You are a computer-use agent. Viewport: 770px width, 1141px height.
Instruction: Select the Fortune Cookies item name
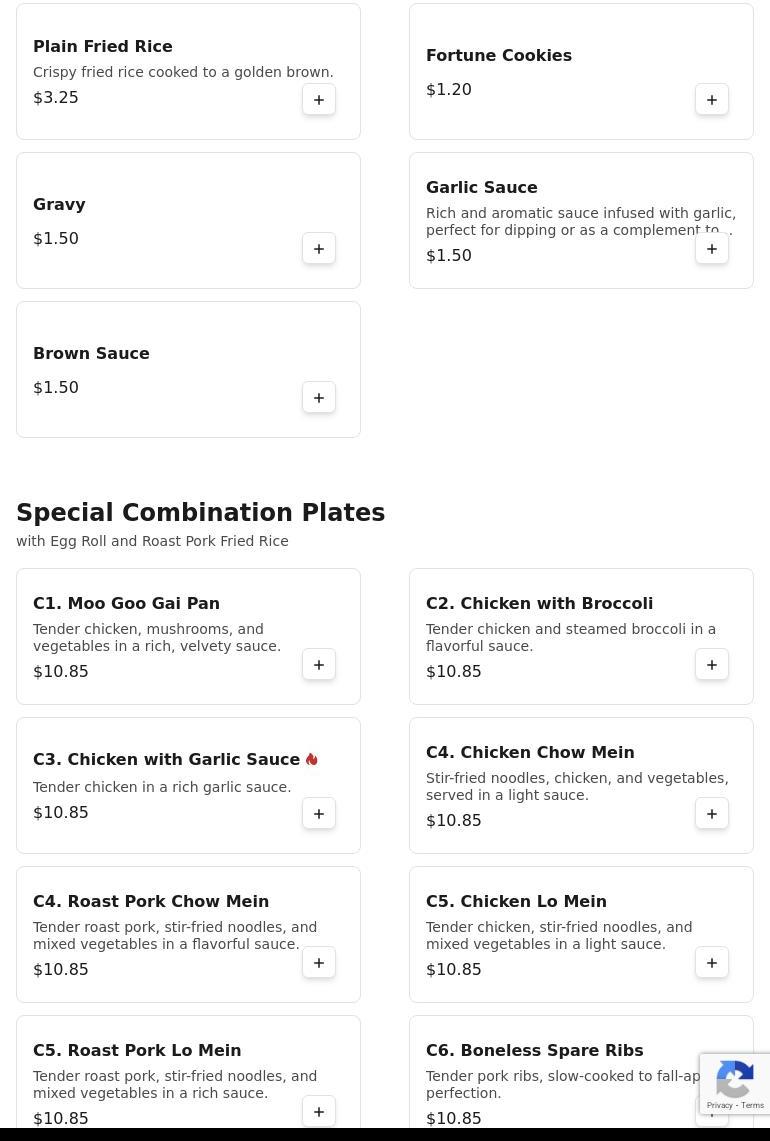coord(499,56)
